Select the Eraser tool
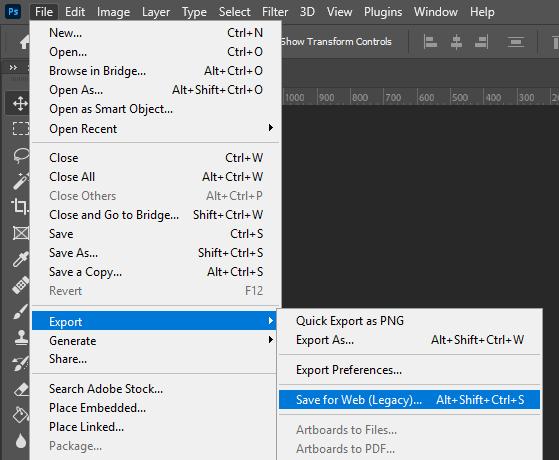 click(21, 389)
